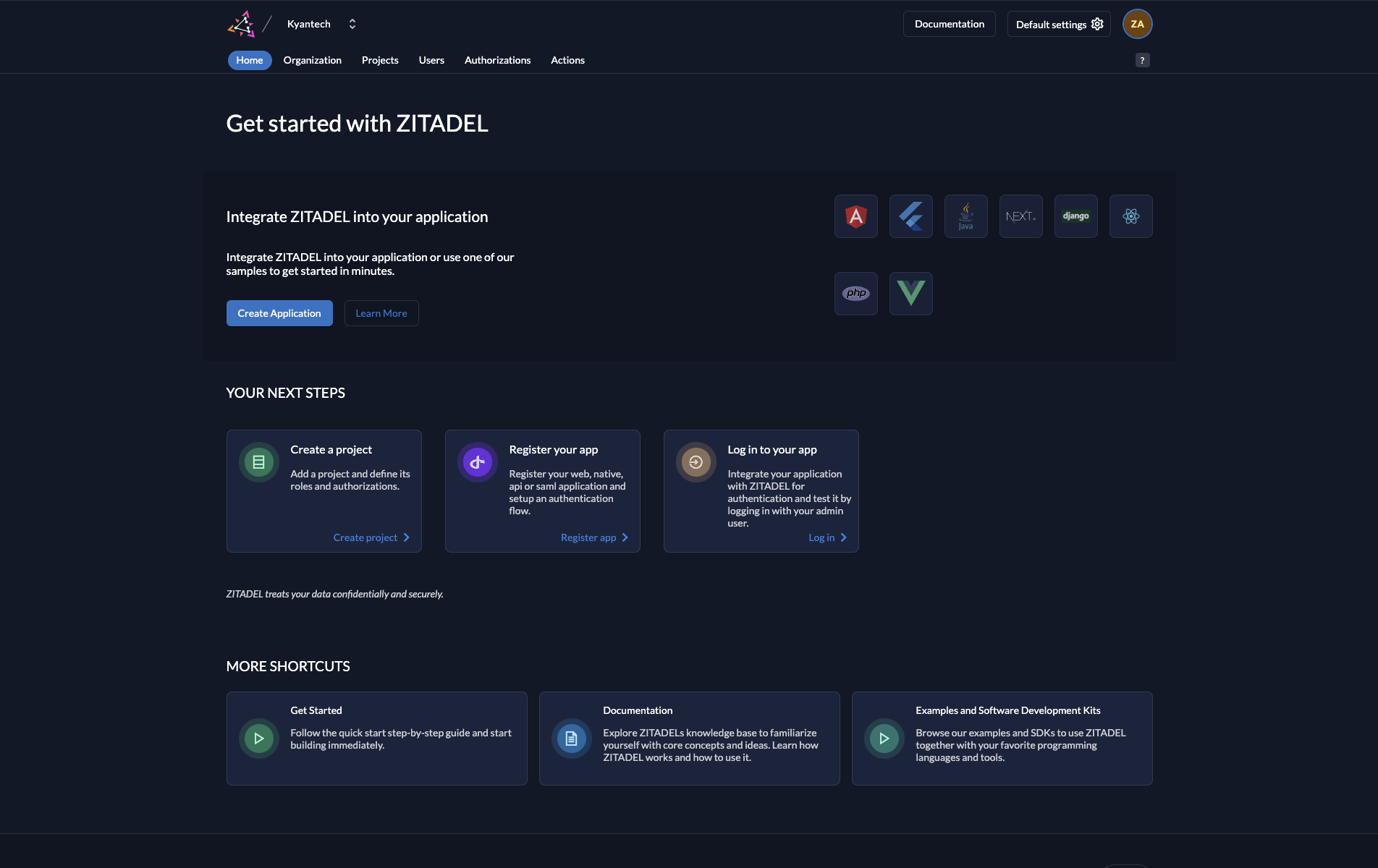Viewport: 1378px width, 868px height.
Task: Open the Projects tab
Action: (380, 60)
